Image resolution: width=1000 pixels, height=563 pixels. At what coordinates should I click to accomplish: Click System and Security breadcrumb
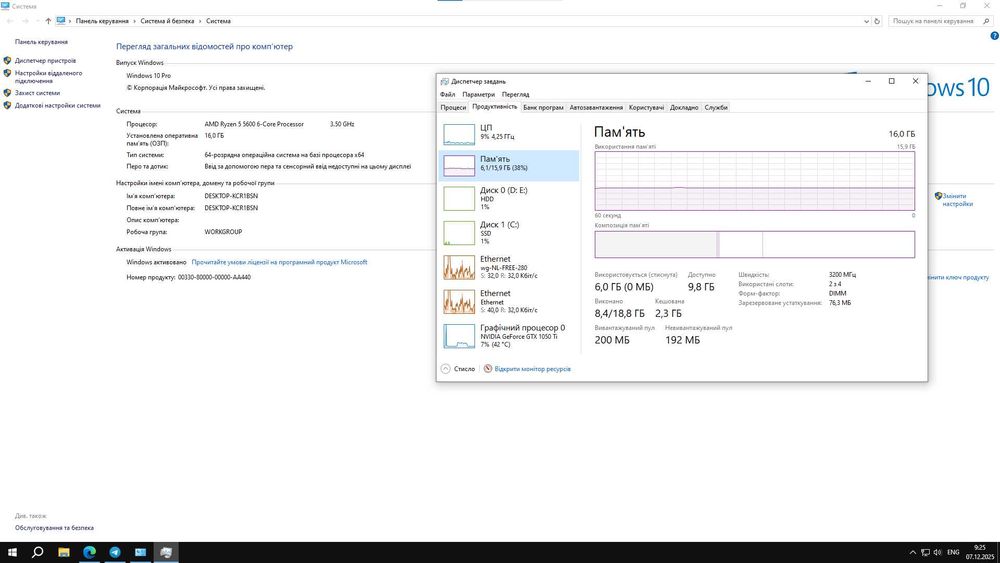click(167, 21)
